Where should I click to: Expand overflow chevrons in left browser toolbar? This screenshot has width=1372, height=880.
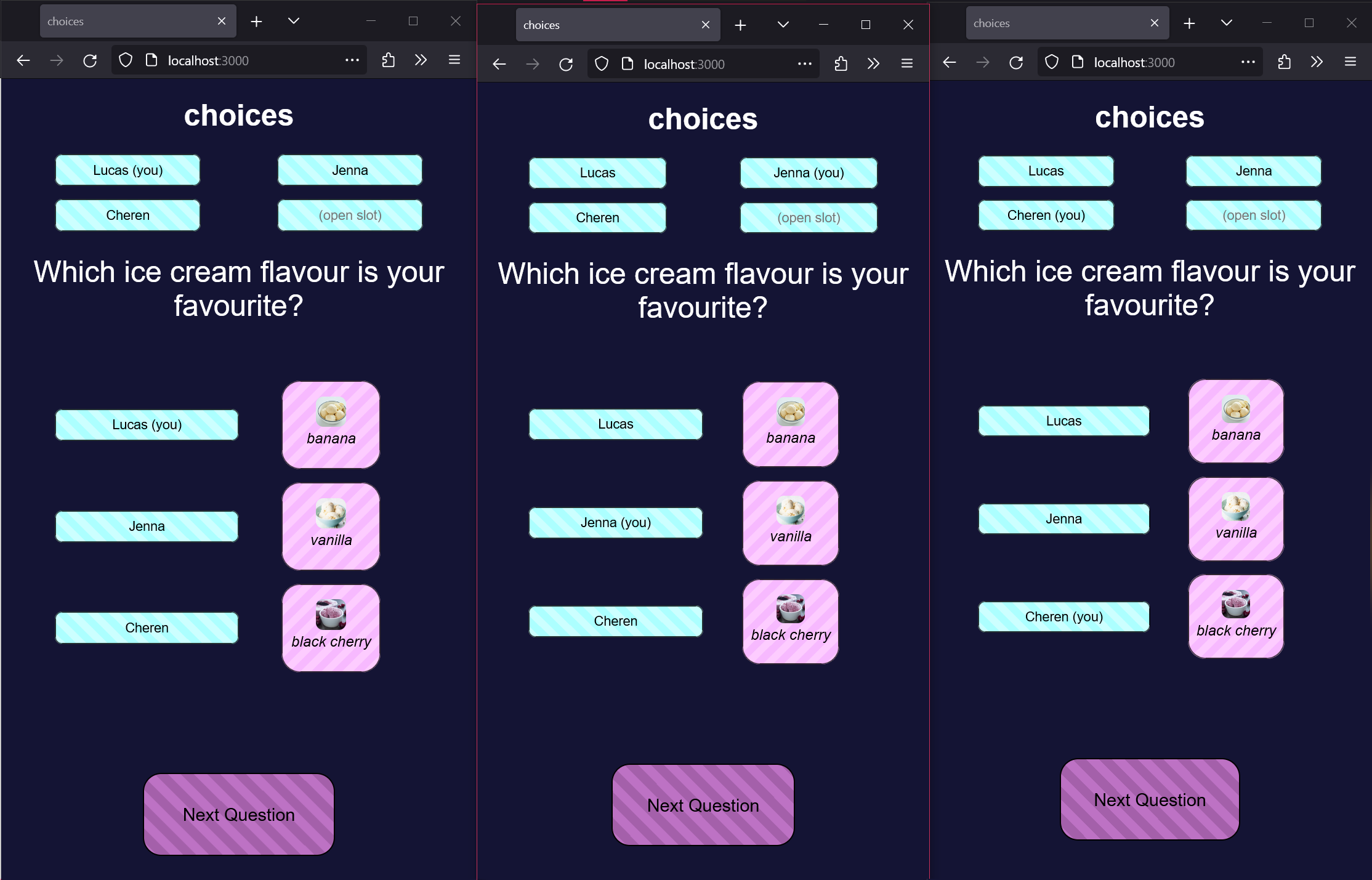point(421,60)
